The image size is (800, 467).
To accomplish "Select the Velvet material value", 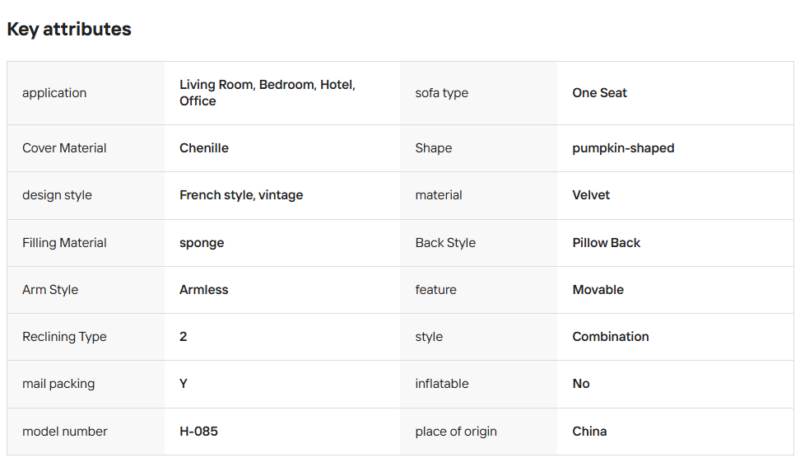I will coord(591,195).
